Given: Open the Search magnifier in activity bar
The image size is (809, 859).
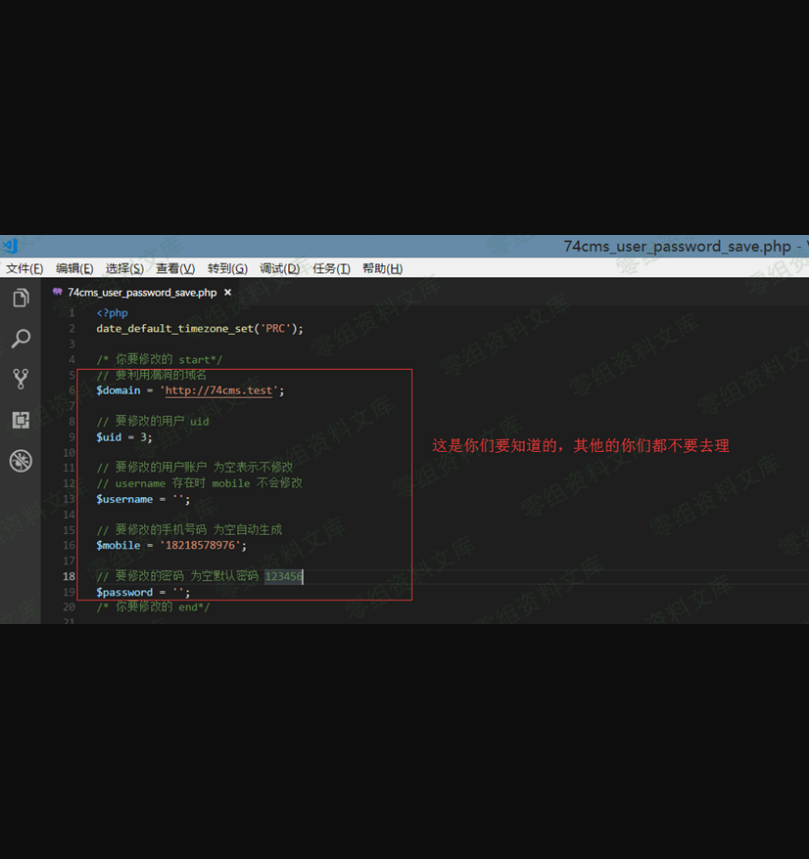Looking at the screenshot, I should [20, 339].
